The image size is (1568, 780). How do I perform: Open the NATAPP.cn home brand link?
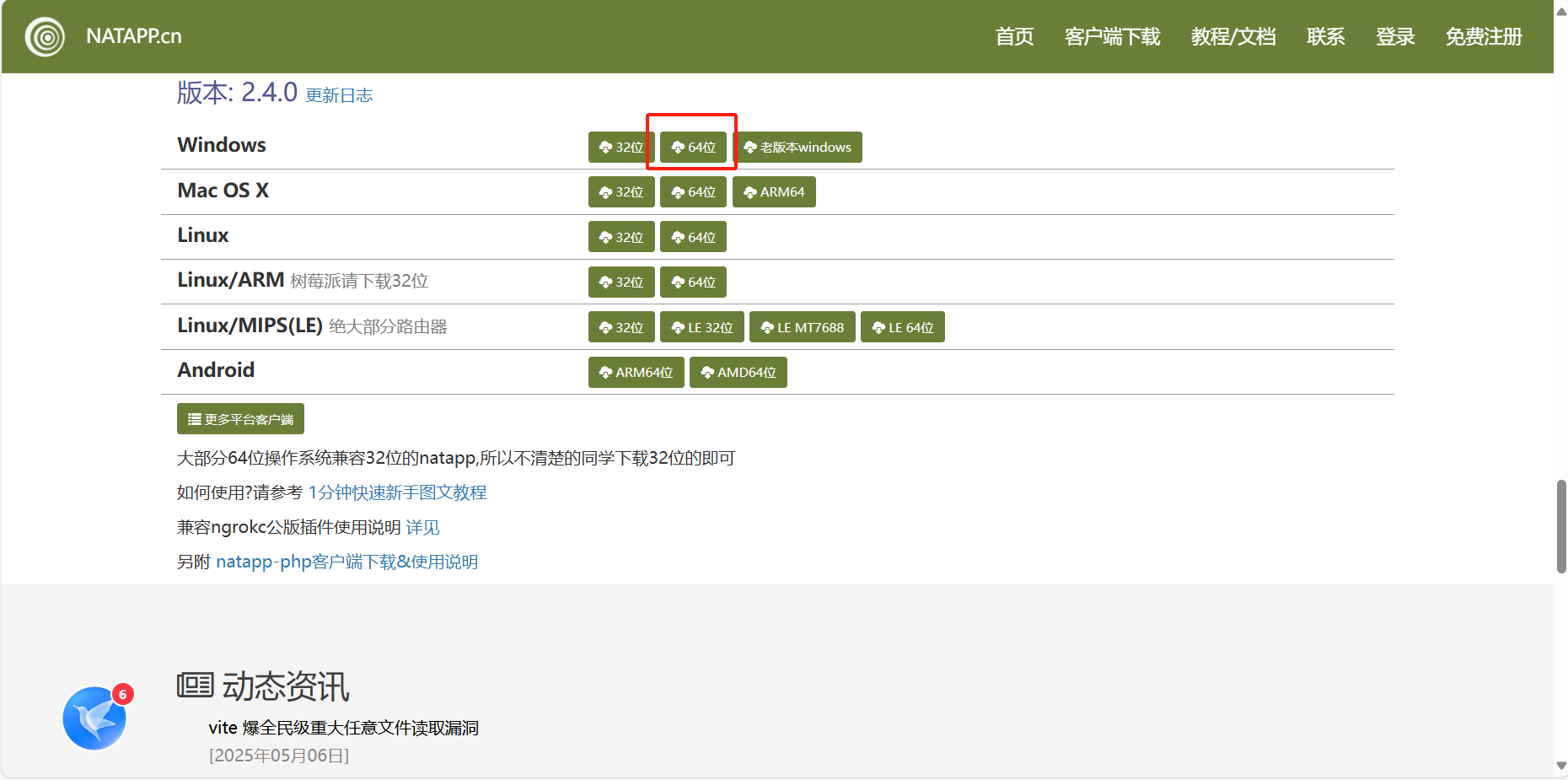pyautogui.click(x=133, y=36)
